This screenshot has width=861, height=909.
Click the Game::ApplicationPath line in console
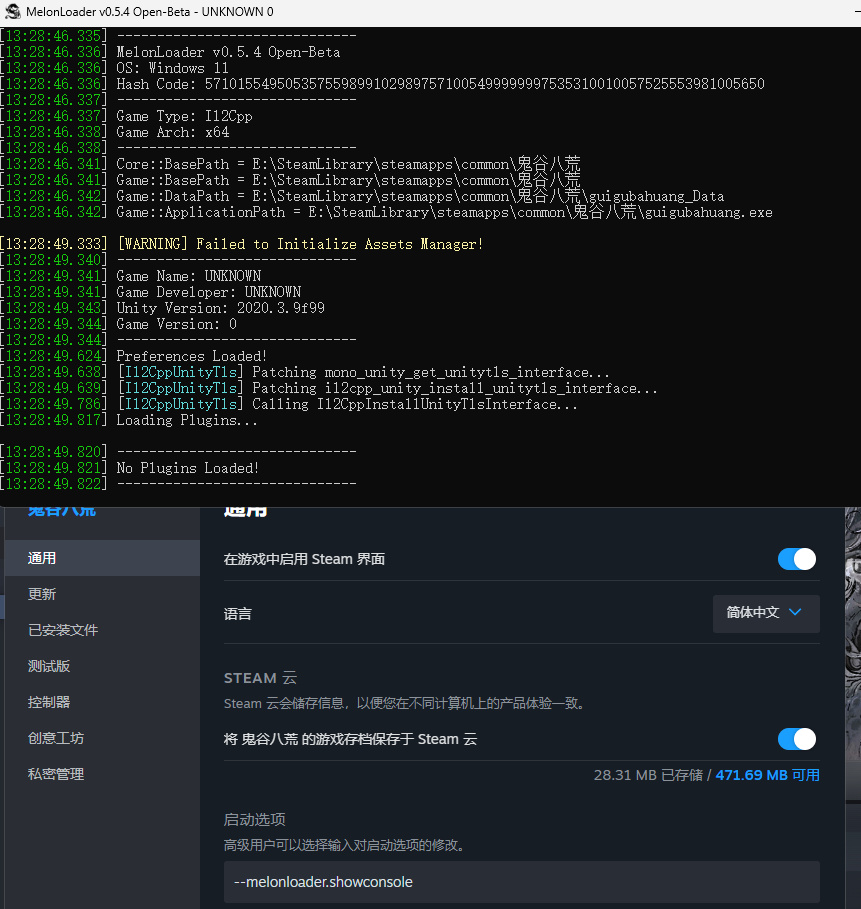(444, 212)
